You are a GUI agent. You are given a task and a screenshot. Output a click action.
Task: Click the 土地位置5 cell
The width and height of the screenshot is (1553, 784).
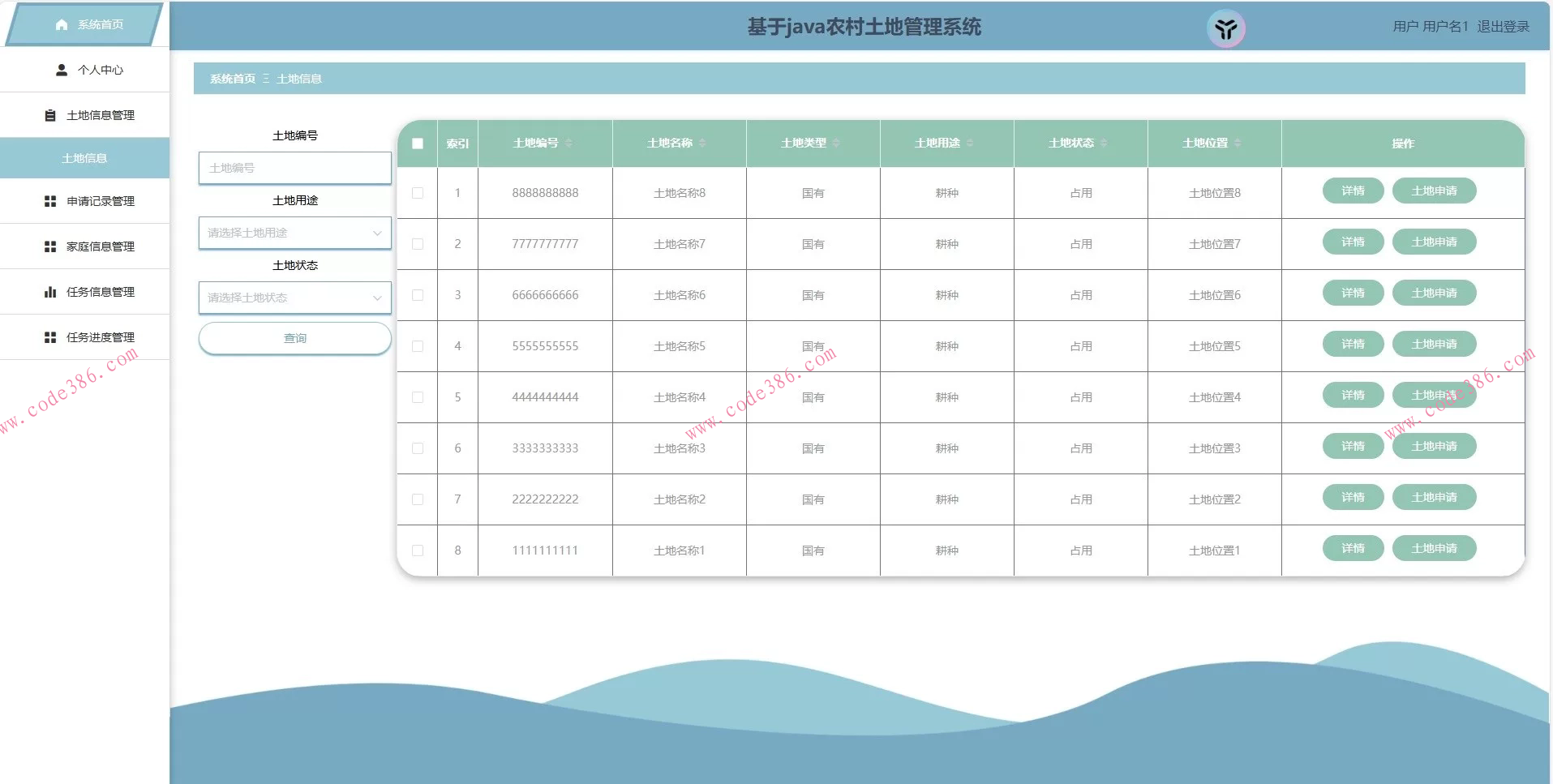[1214, 346]
